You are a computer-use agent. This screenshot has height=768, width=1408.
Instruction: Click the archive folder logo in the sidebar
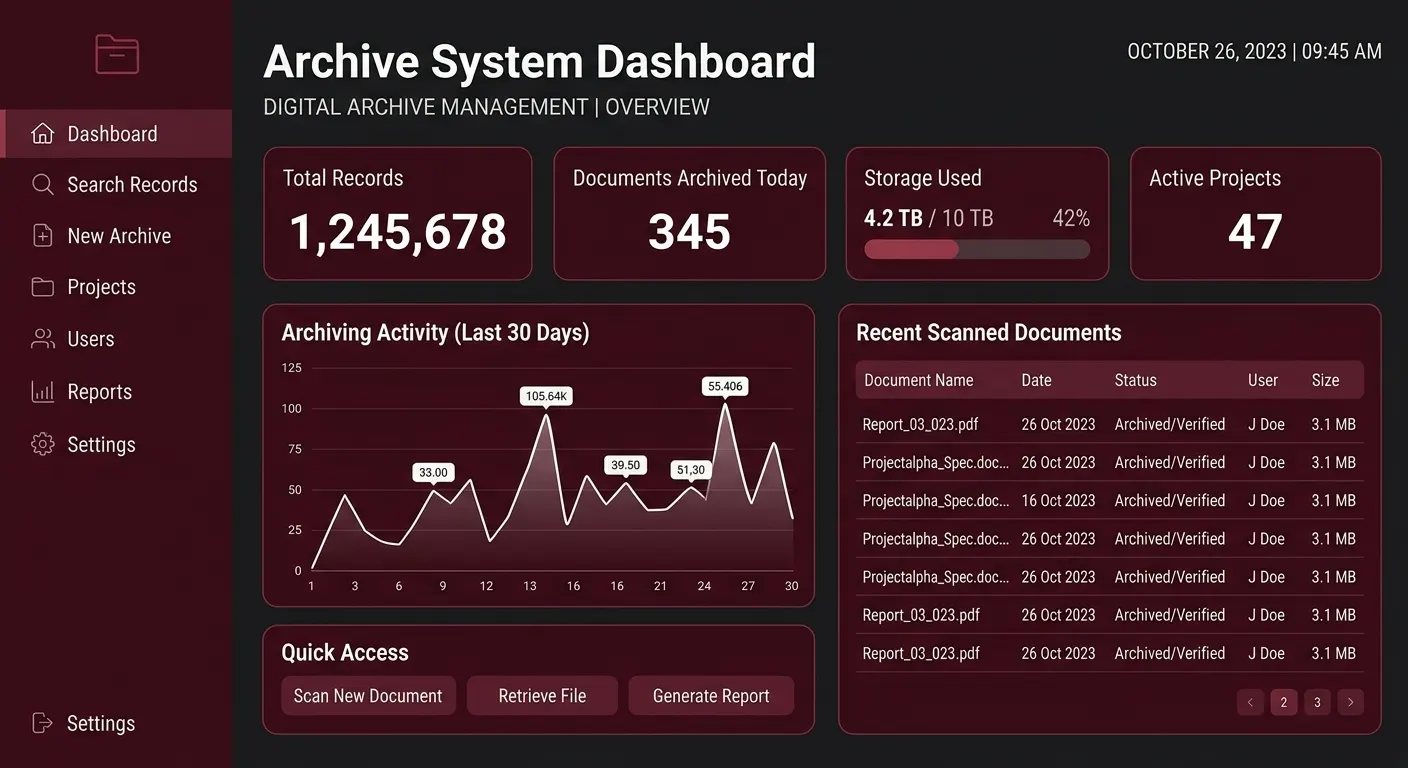(117, 54)
